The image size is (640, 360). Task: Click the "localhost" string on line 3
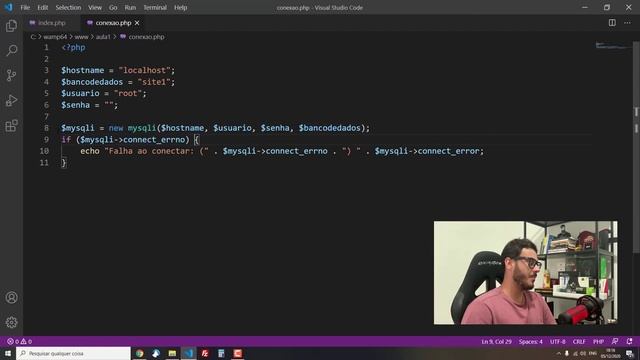click(x=144, y=70)
